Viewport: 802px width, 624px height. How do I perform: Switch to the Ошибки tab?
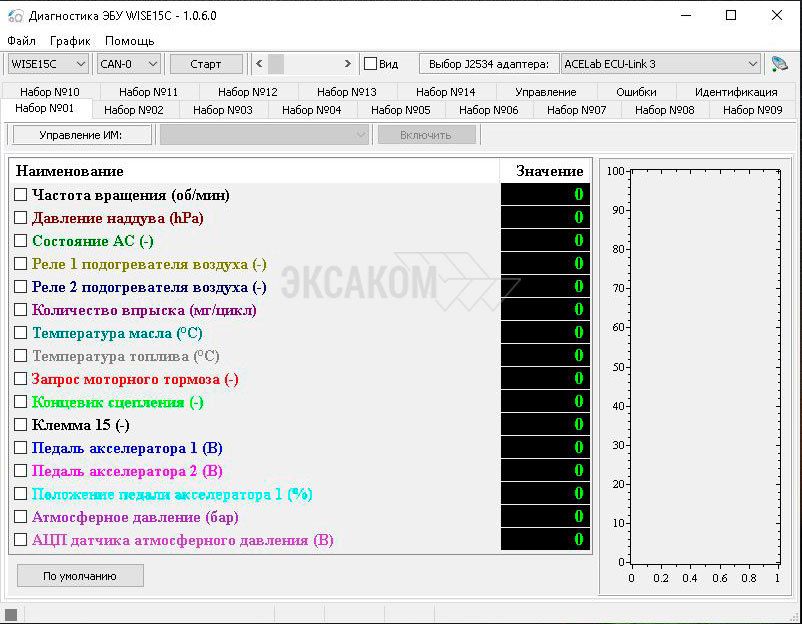tap(636, 92)
